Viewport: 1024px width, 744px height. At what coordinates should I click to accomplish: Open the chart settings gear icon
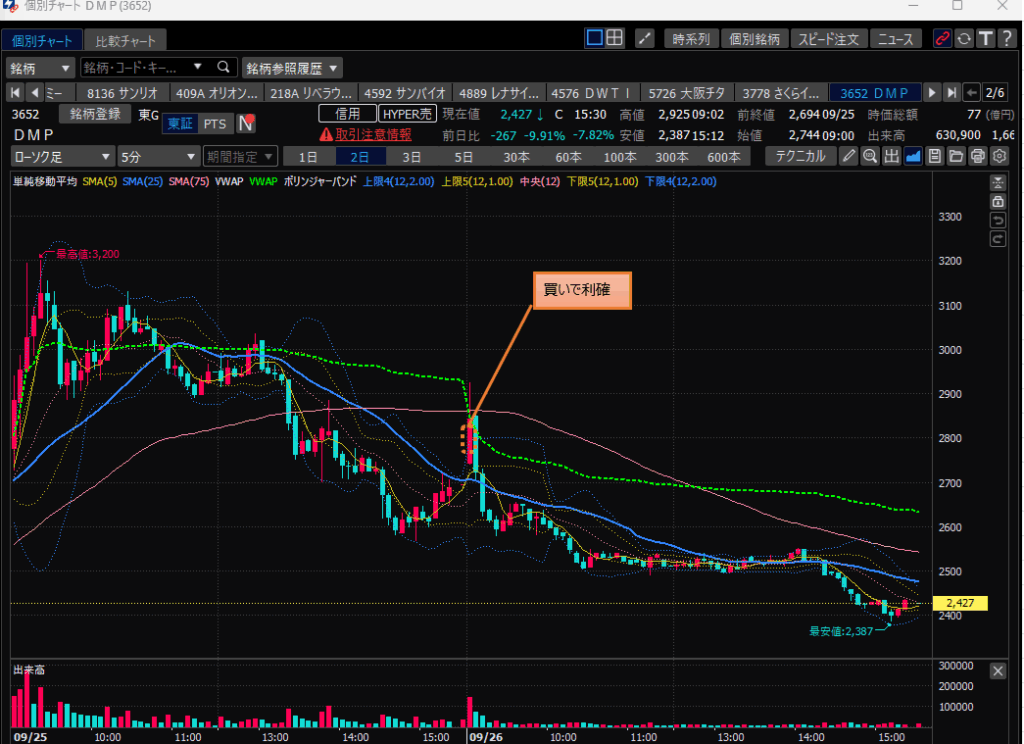(x=998, y=156)
